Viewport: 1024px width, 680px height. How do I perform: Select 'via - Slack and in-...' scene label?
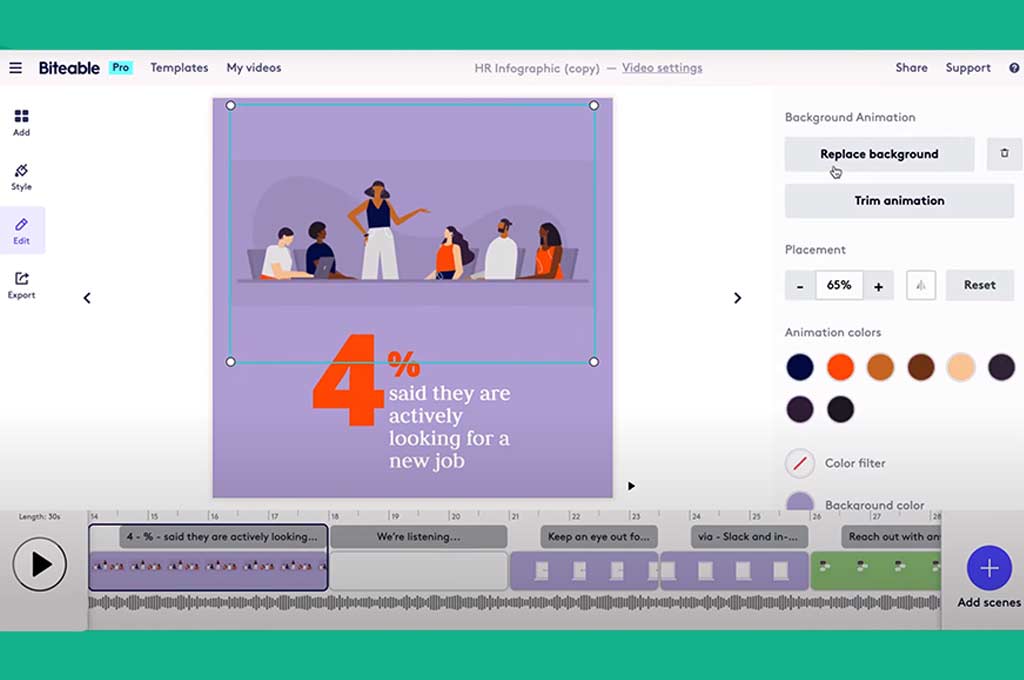pos(748,537)
